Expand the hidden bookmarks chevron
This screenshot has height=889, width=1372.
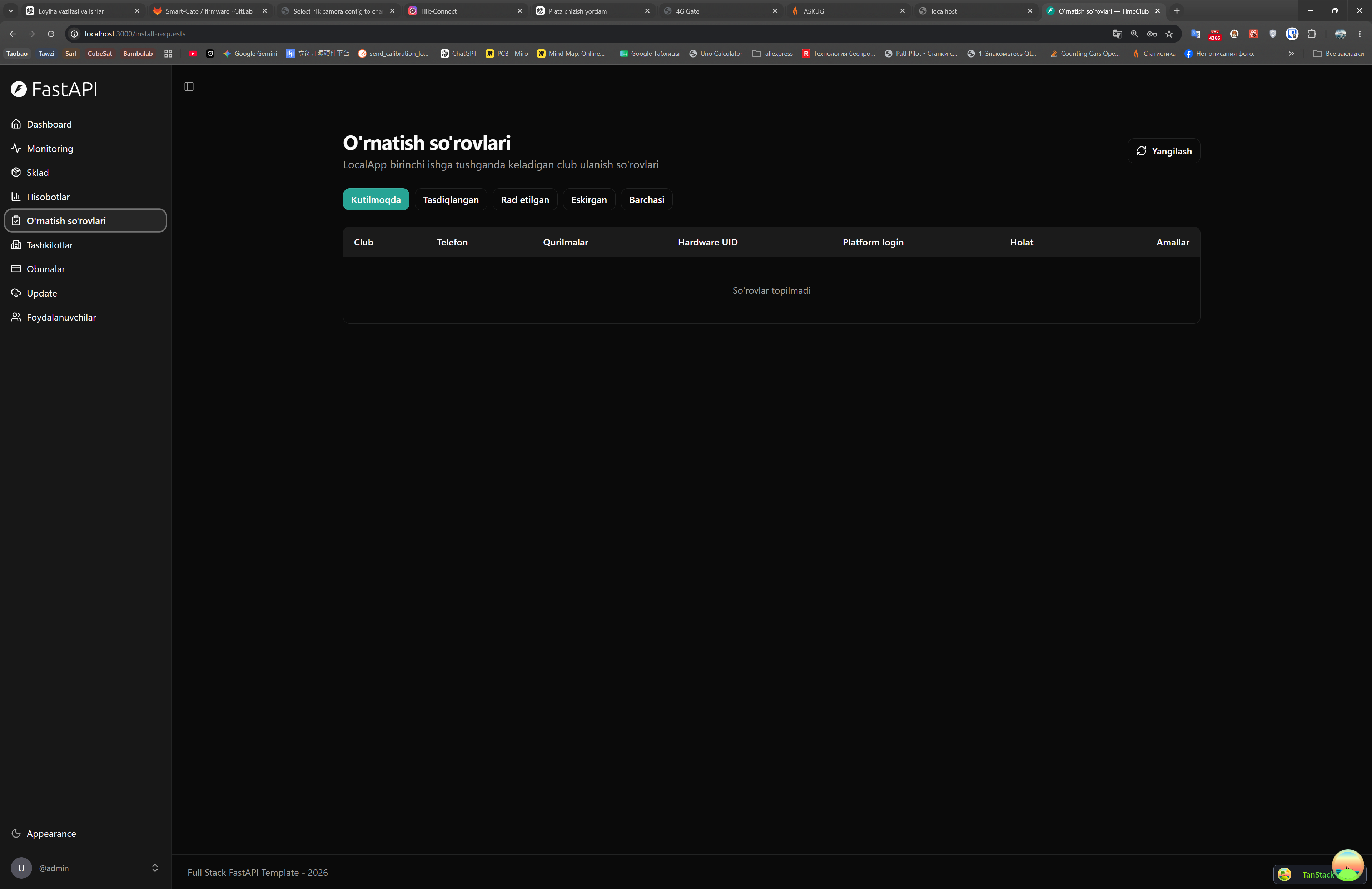pos(1291,54)
